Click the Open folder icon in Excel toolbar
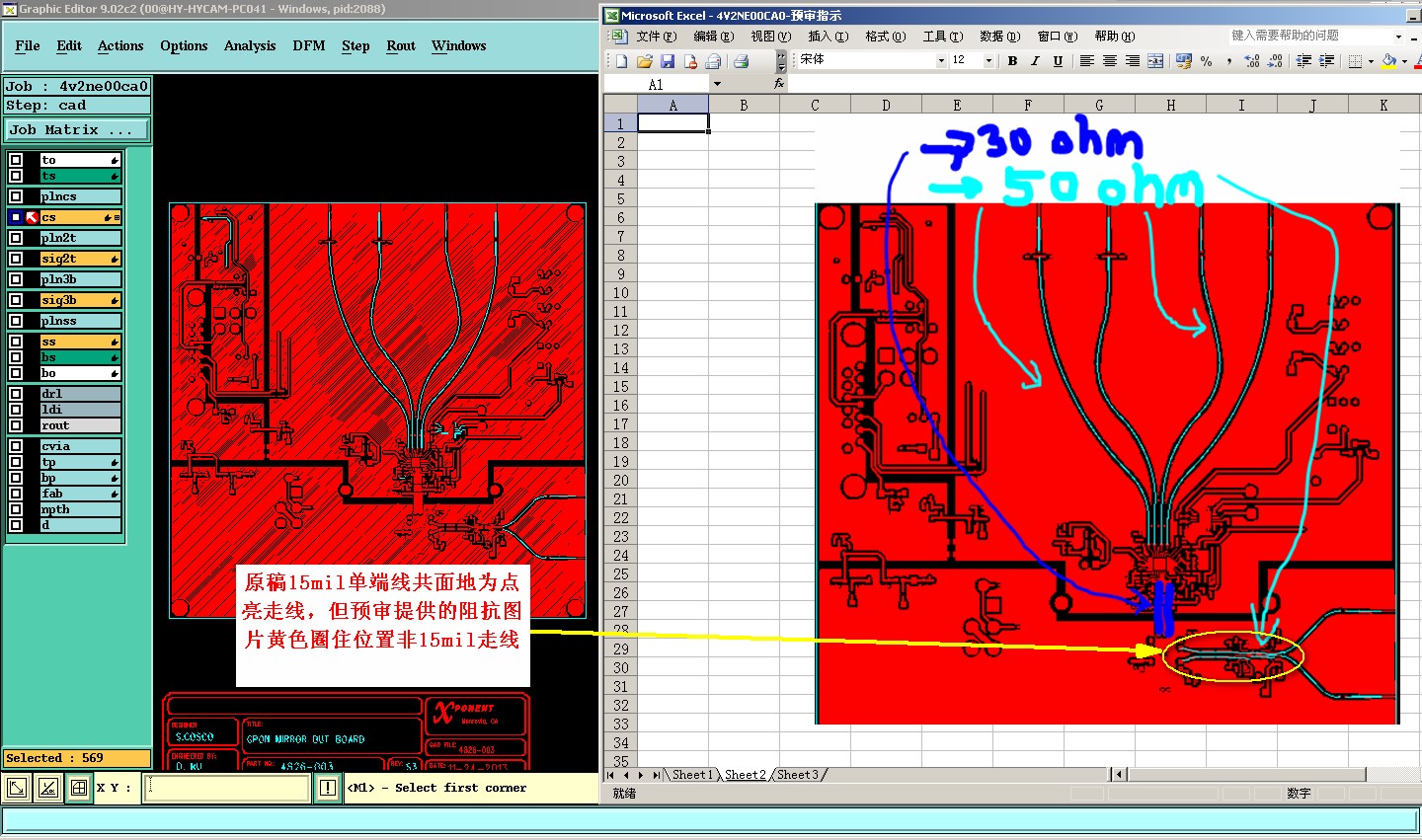 [645, 61]
